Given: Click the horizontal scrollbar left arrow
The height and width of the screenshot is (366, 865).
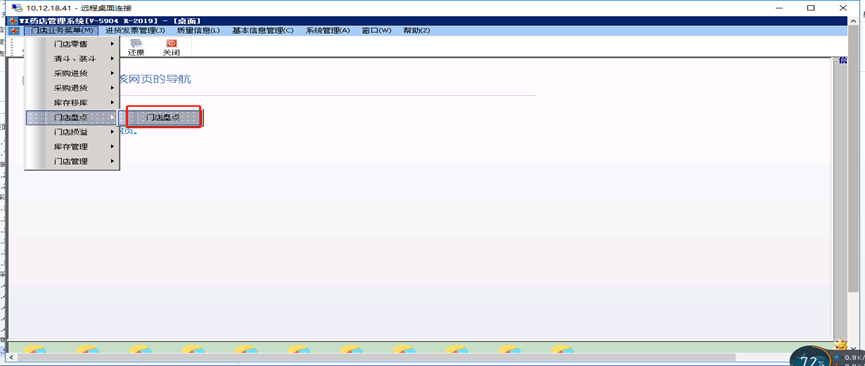Looking at the screenshot, I should (12, 358).
